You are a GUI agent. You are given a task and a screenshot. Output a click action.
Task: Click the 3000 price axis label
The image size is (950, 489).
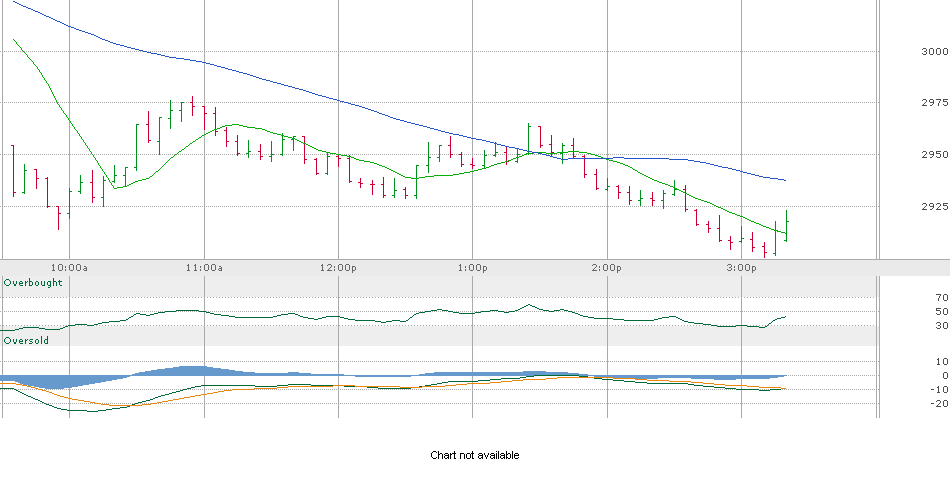935,52
